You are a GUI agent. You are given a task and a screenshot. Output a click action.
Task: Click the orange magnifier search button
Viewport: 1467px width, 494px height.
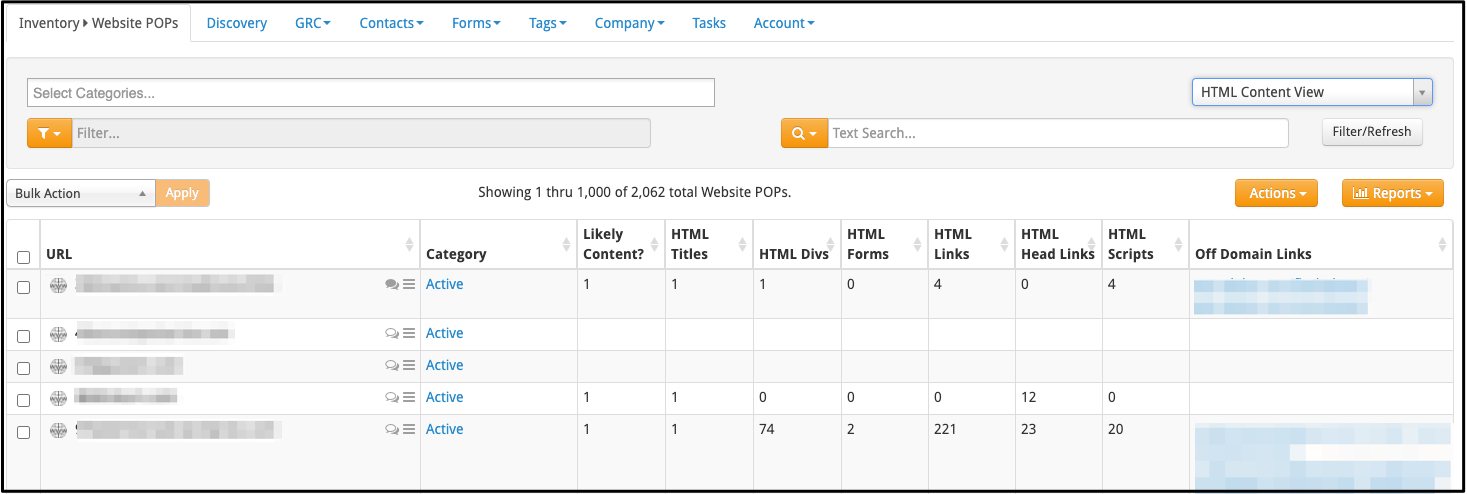click(x=804, y=133)
